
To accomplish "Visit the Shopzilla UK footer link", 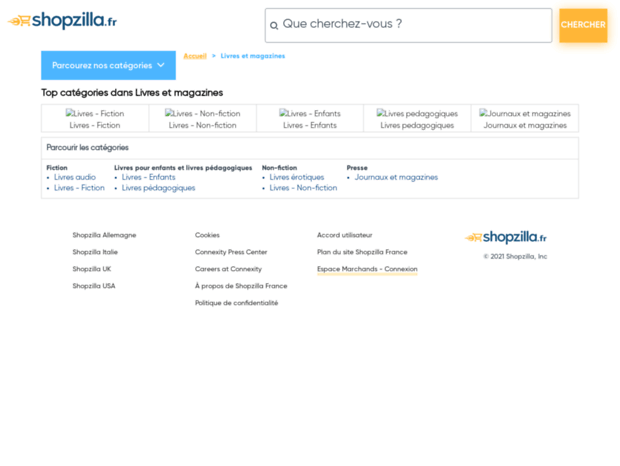I will (92, 269).
